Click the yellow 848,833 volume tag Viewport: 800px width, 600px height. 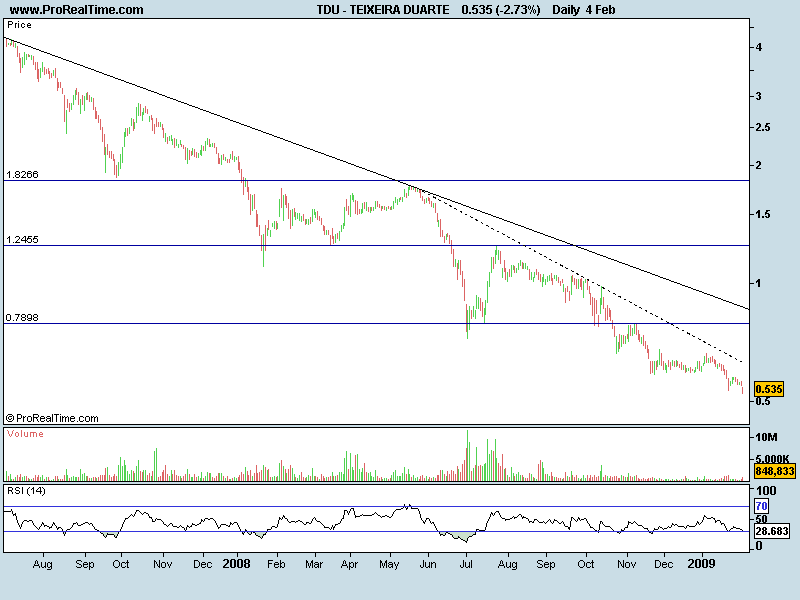click(x=774, y=471)
